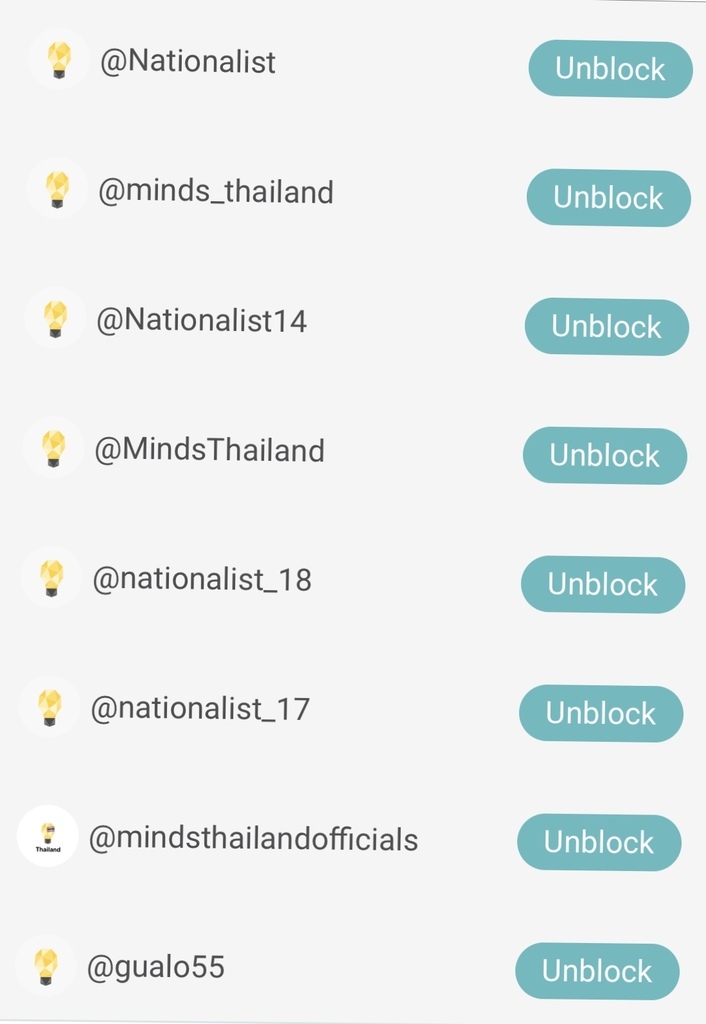This screenshot has width=706, height=1024.
Task: Open @nationalist_18 profile picture
Action: pyautogui.click(x=51, y=577)
